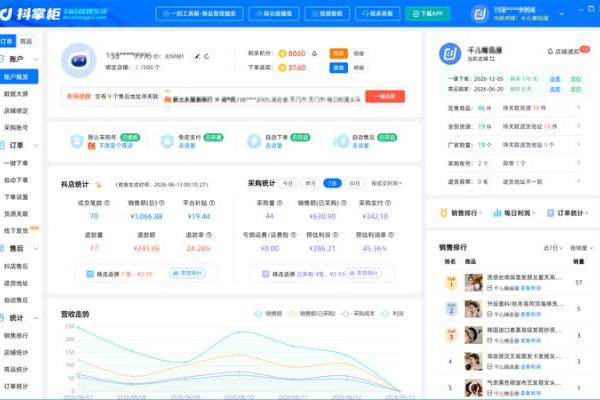Click the 视频教程 header button
Image resolution: width=600 pixels, height=400 pixels.
[327, 14]
